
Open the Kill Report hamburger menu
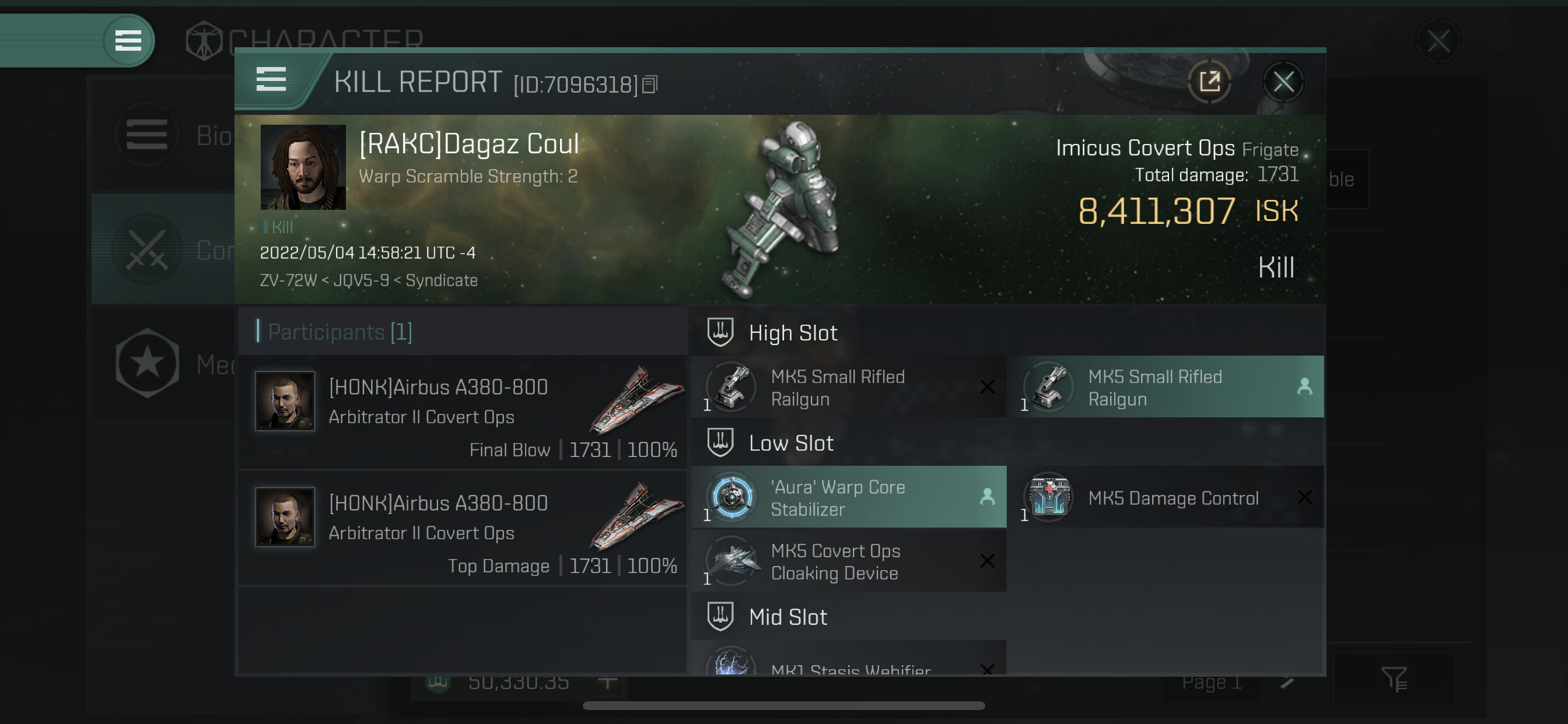pos(271,80)
